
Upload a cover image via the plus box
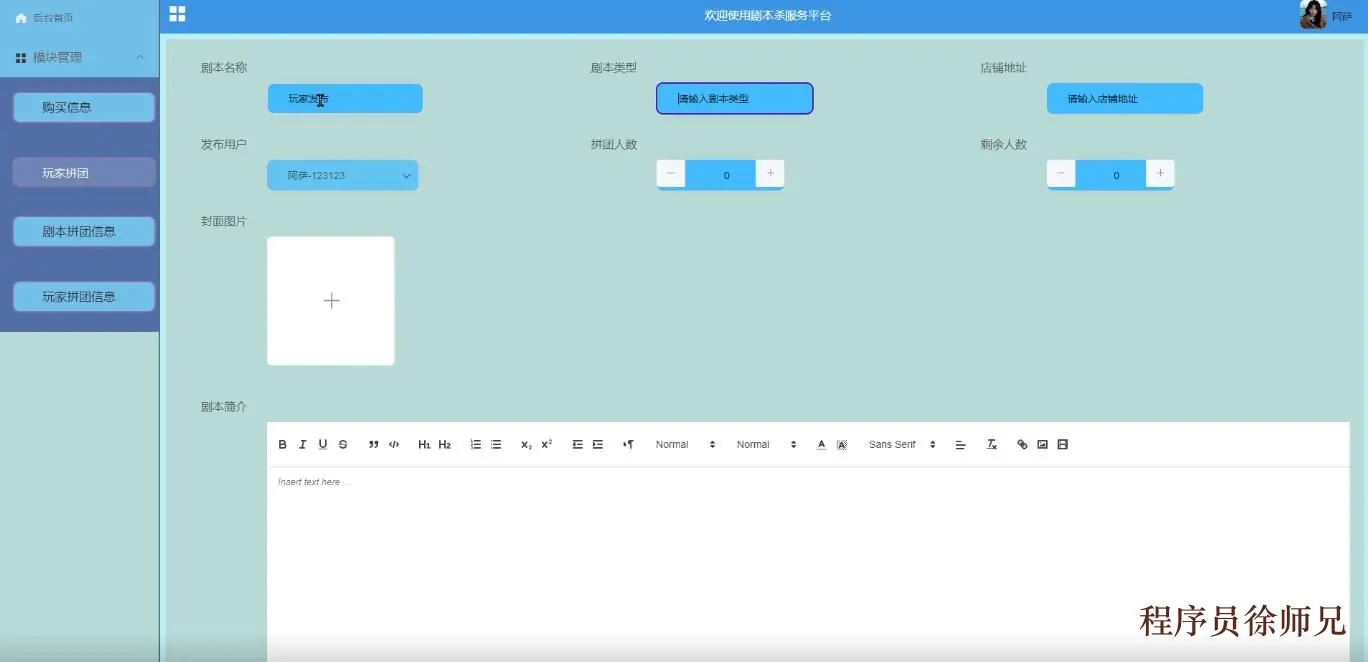331,301
